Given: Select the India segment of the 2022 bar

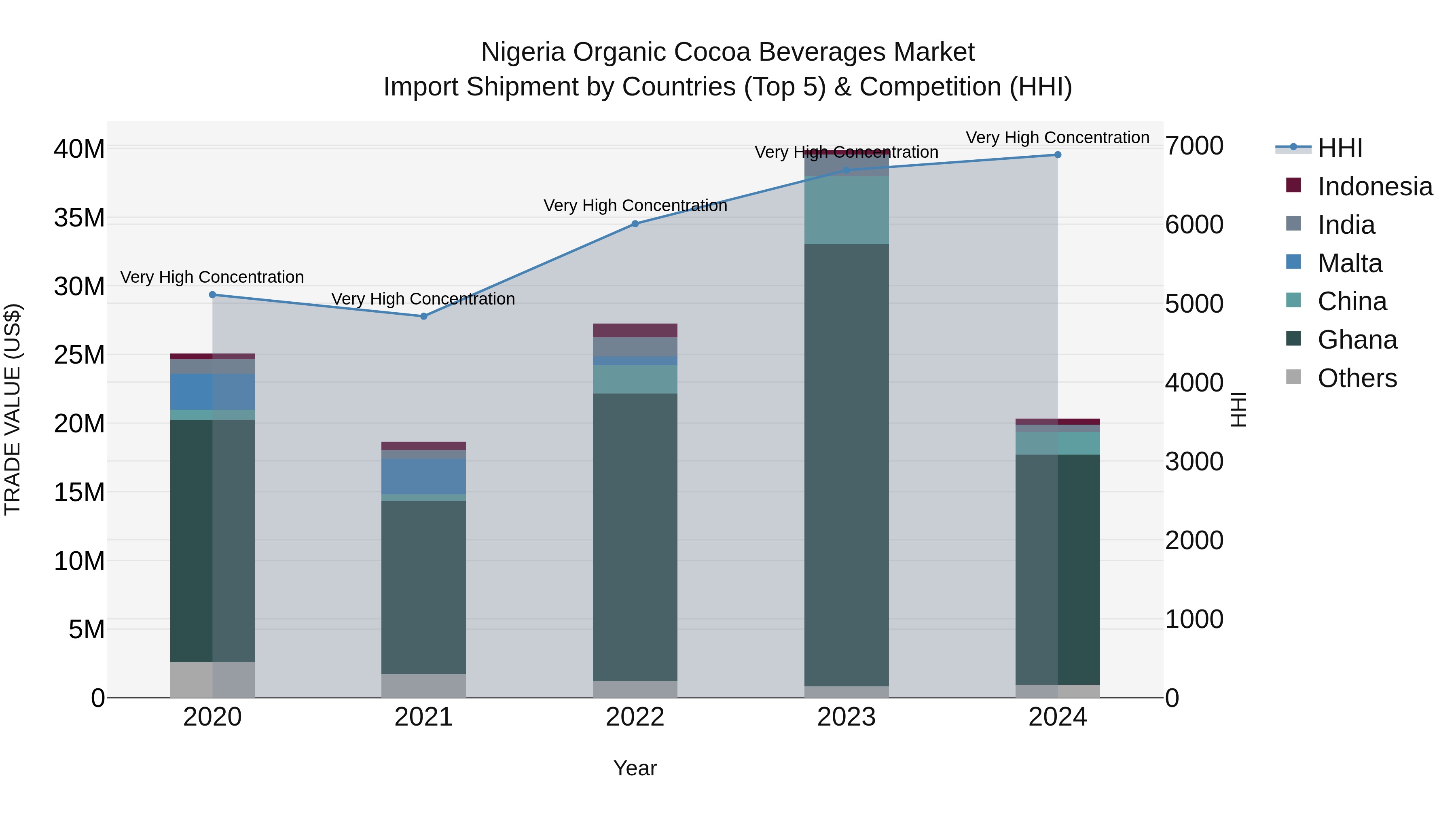Looking at the screenshot, I should [x=635, y=347].
